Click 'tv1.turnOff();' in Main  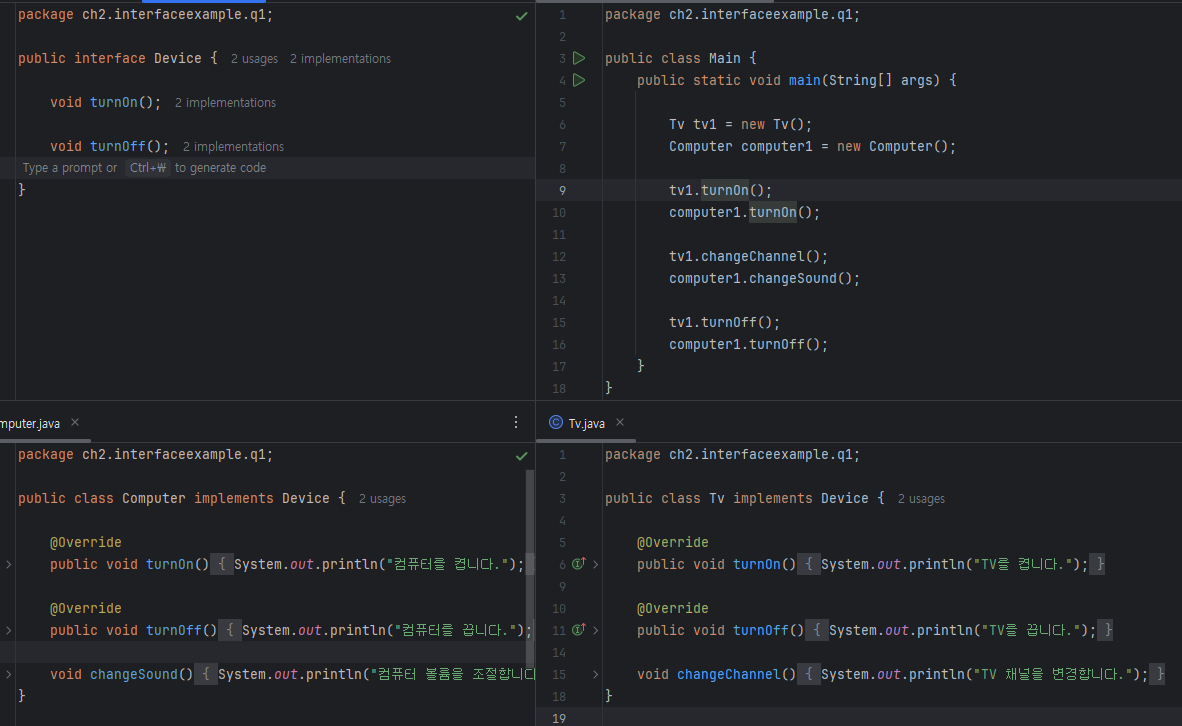[724, 322]
